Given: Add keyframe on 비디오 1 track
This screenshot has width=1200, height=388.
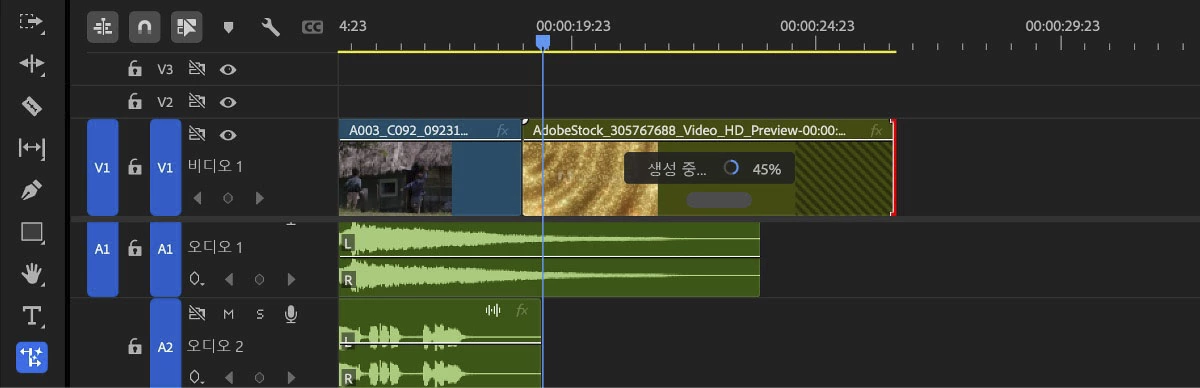Looking at the screenshot, I should tap(228, 198).
